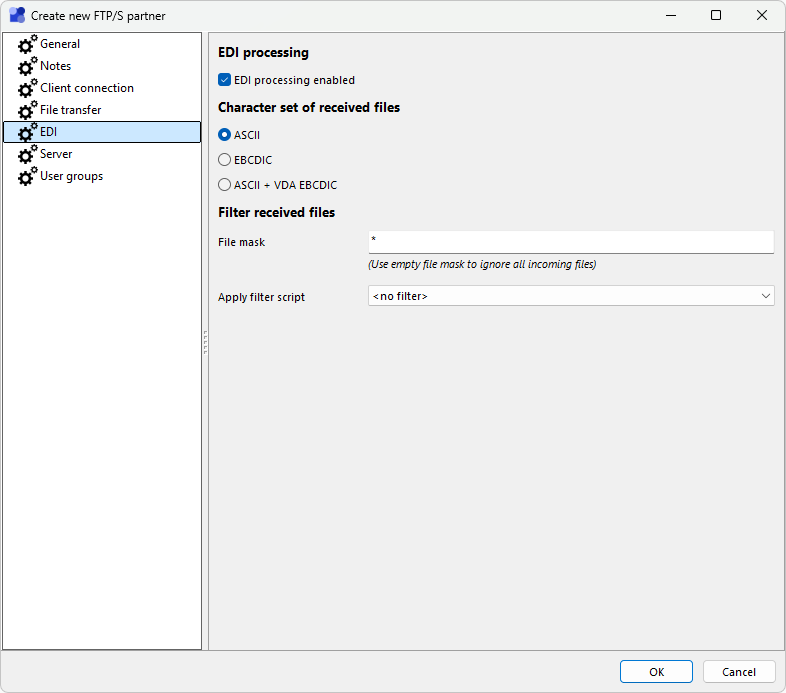Click the gear icon beside Notes
The height and width of the screenshot is (693, 786).
click(27, 67)
